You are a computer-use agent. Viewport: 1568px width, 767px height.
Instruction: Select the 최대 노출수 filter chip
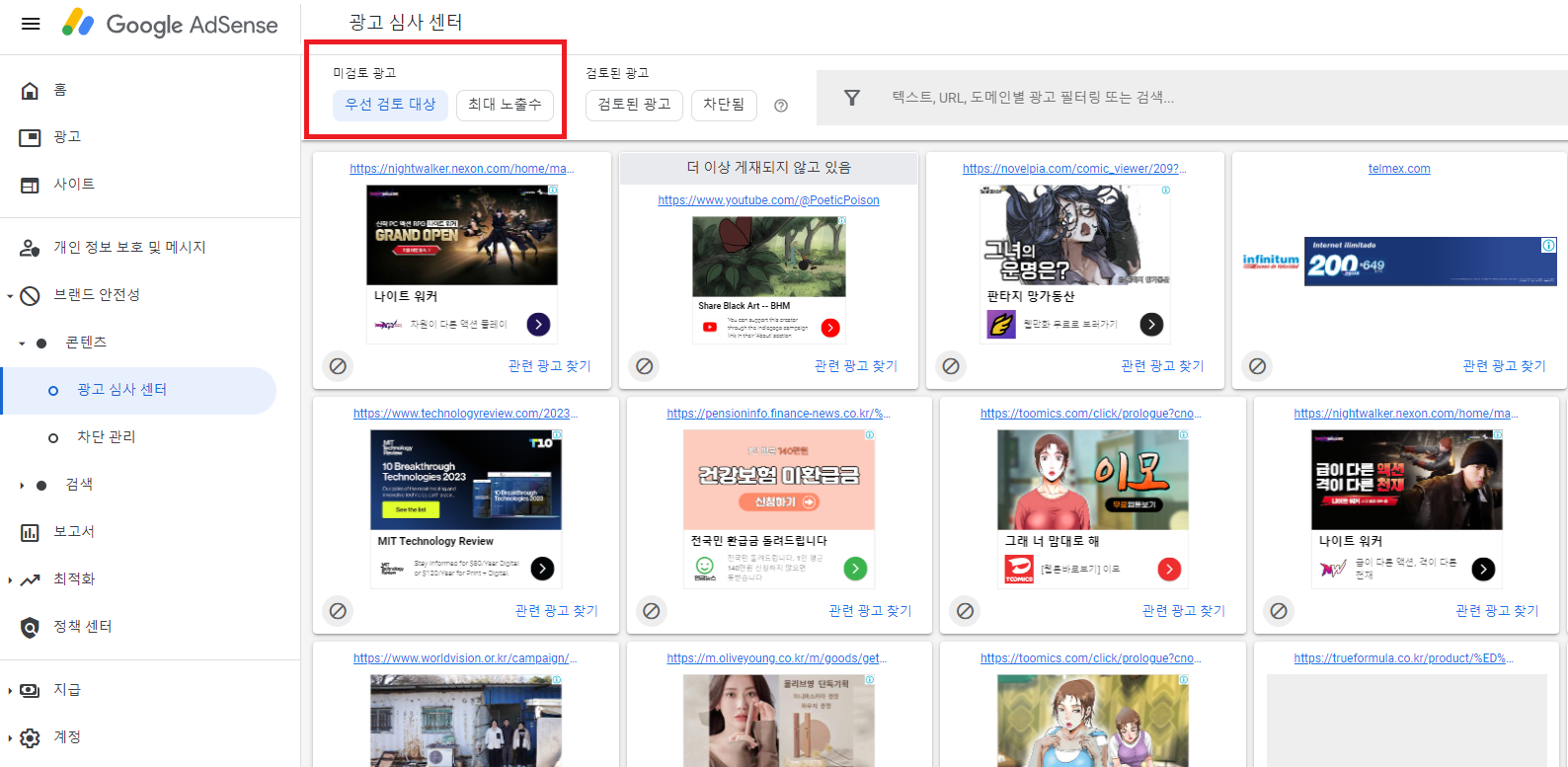coord(505,105)
